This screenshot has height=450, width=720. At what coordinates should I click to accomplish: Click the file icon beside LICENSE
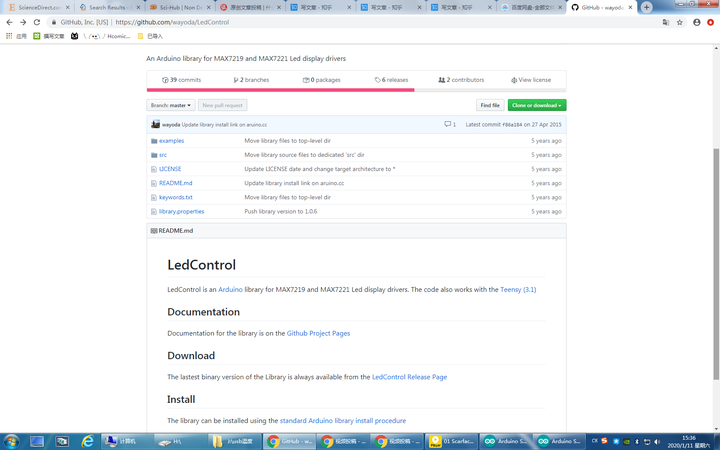[154, 169]
